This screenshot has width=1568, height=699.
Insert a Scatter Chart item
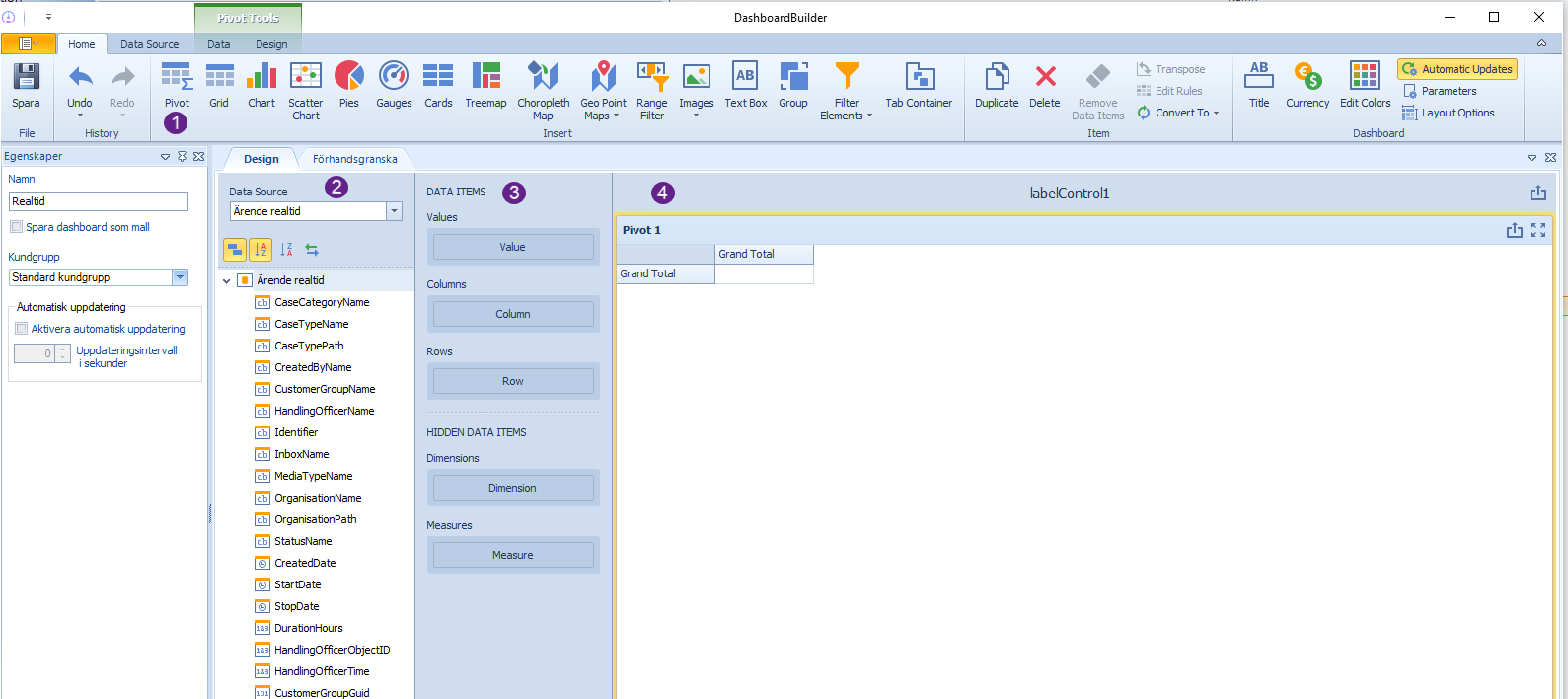[306, 91]
